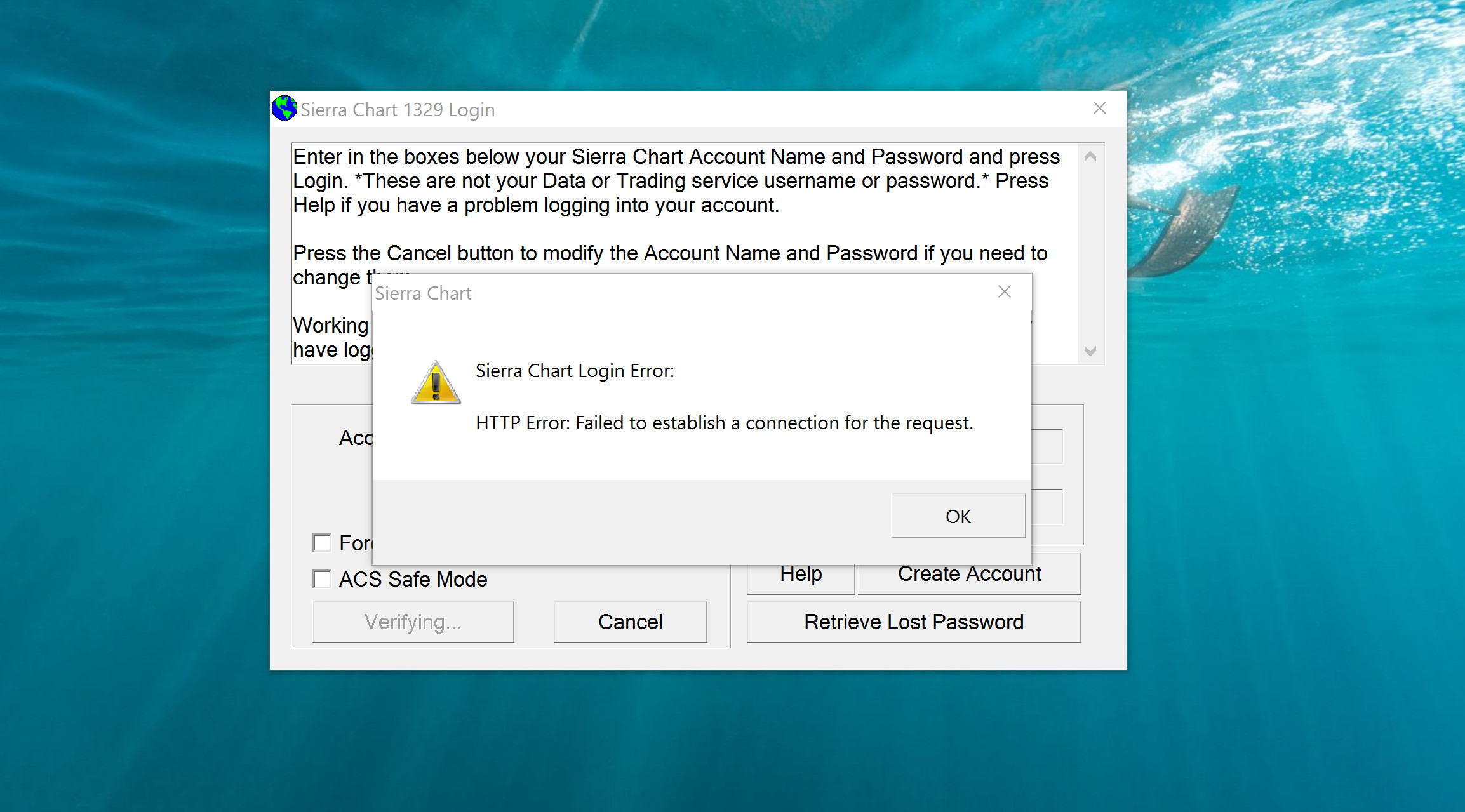The image size is (1465, 812).
Task: Click the ACS Safe Mode label text
Action: [x=413, y=579]
